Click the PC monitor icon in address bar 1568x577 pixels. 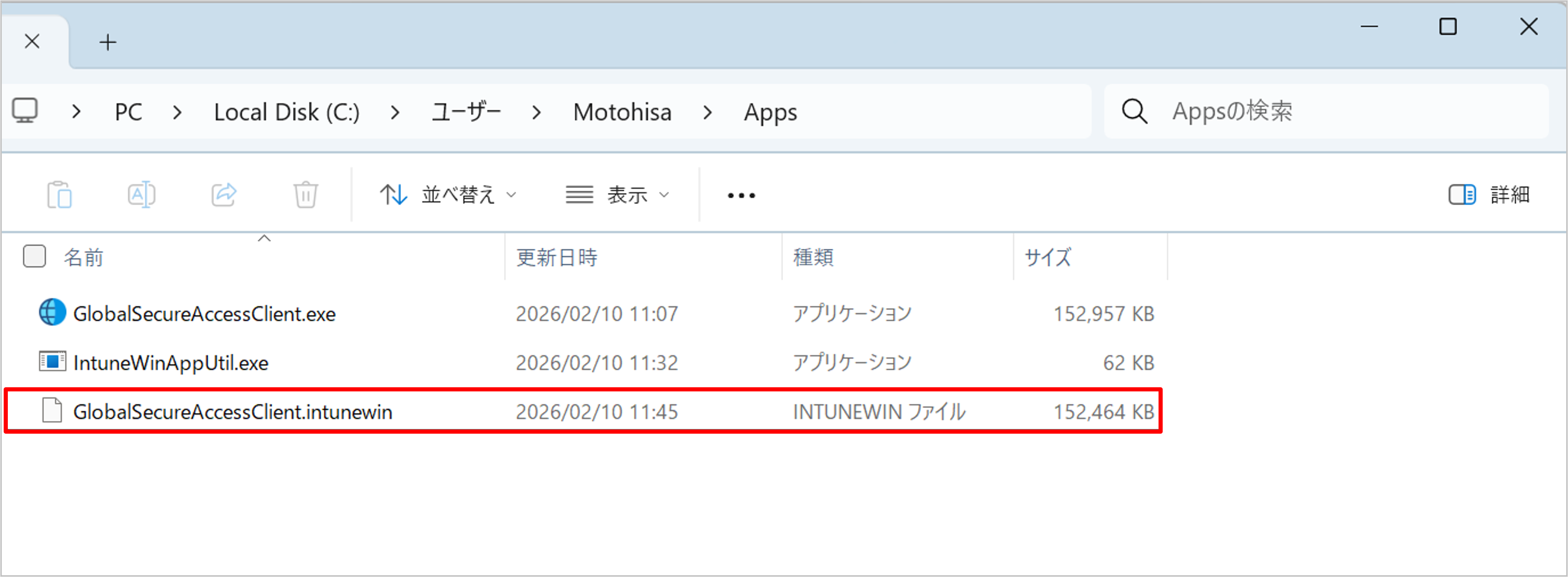point(26,111)
